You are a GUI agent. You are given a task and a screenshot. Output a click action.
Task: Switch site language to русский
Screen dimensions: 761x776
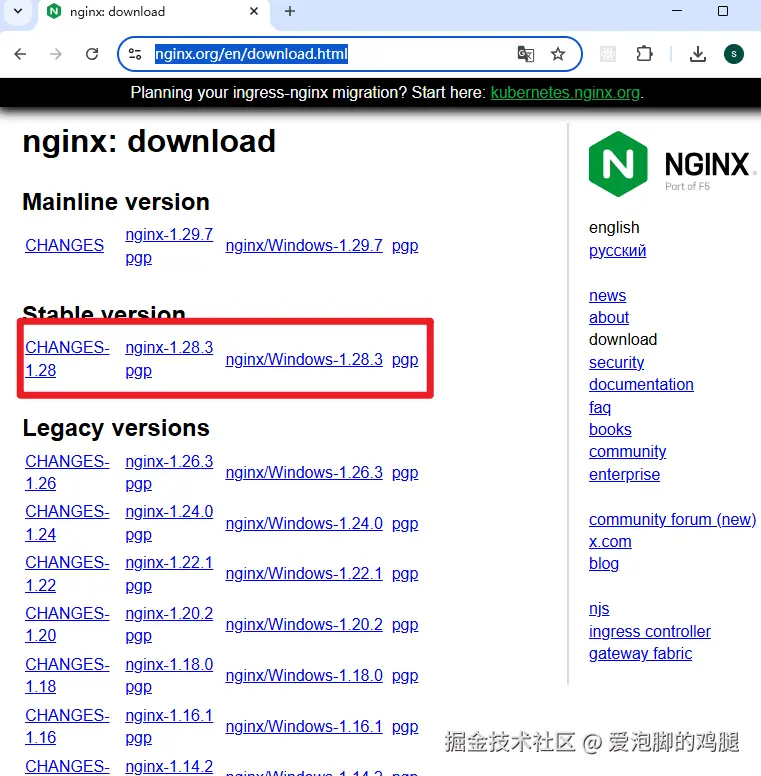(x=617, y=251)
